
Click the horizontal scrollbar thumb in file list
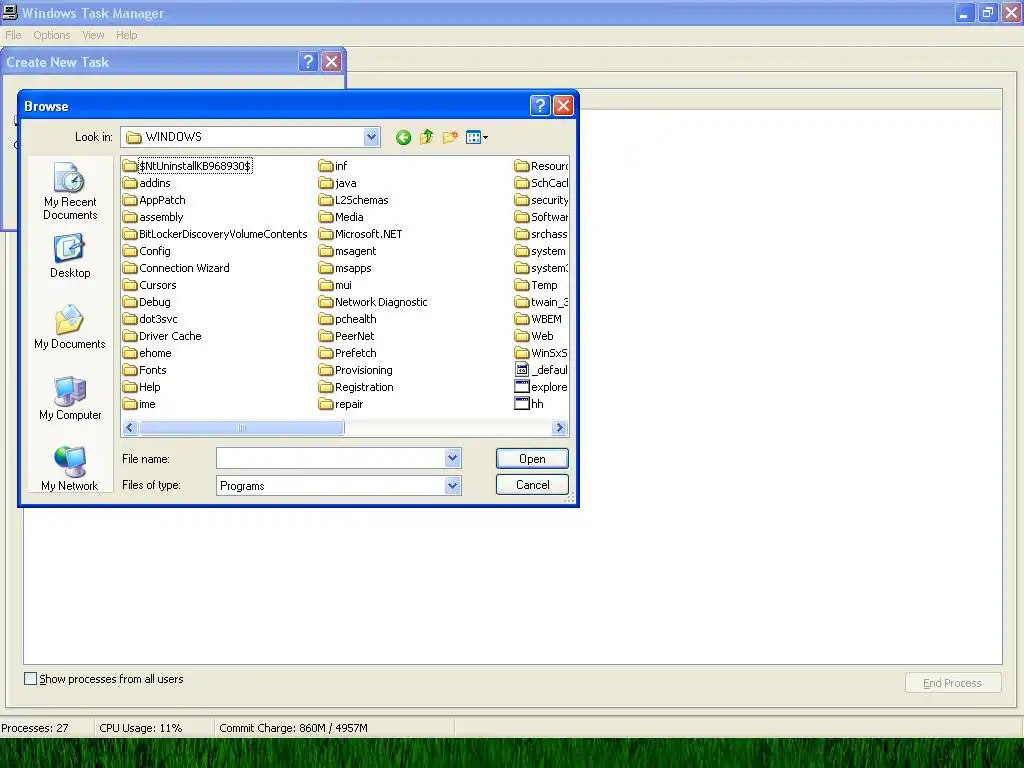click(242, 428)
